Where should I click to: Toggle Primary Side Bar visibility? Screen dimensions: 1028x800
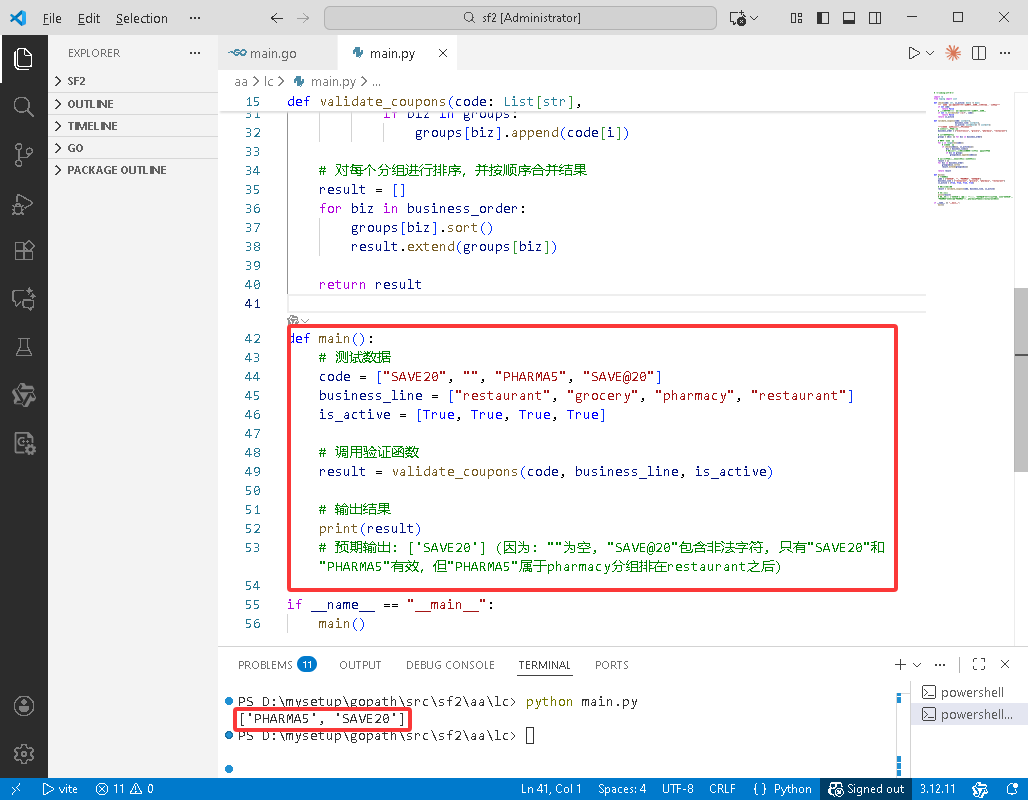[823, 18]
